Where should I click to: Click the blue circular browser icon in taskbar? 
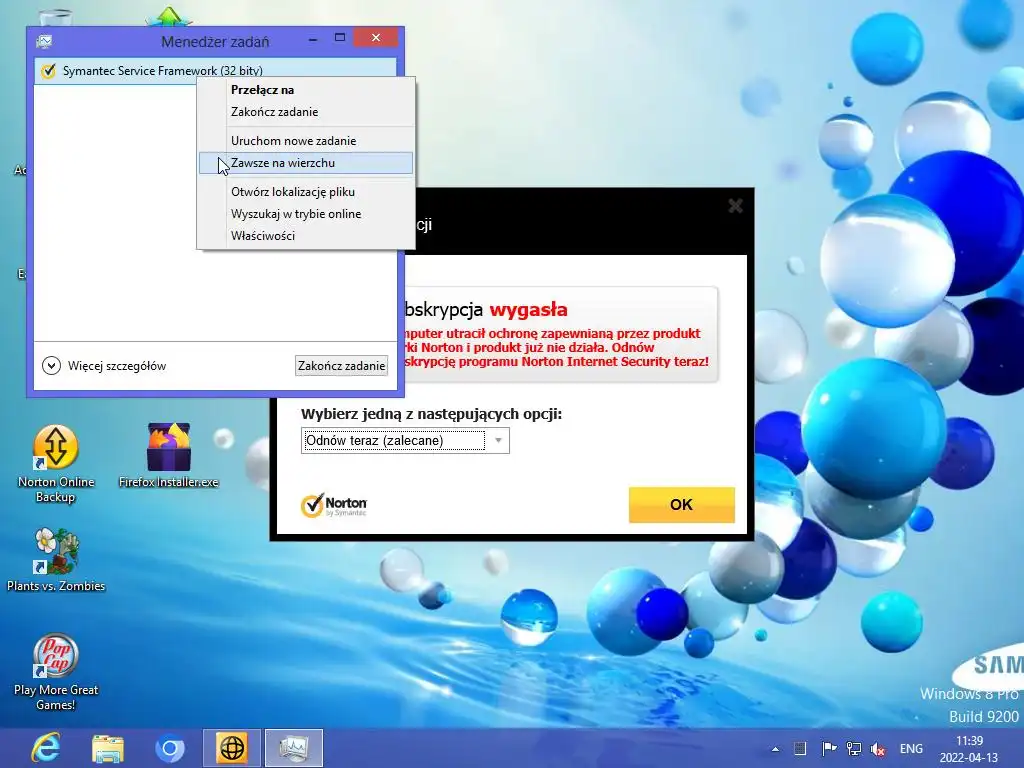pos(170,748)
